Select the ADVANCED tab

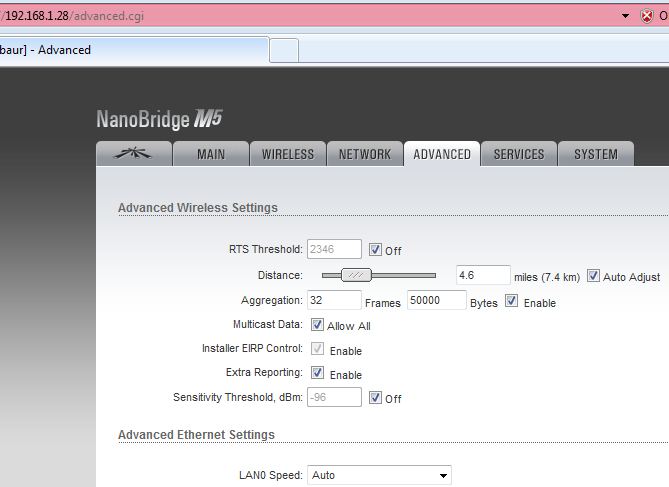click(442, 154)
